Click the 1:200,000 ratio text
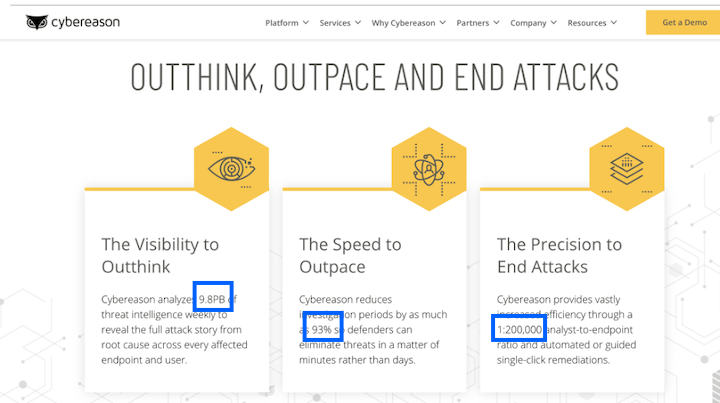This screenshot has height=403, width=720. tap(519, 330)
